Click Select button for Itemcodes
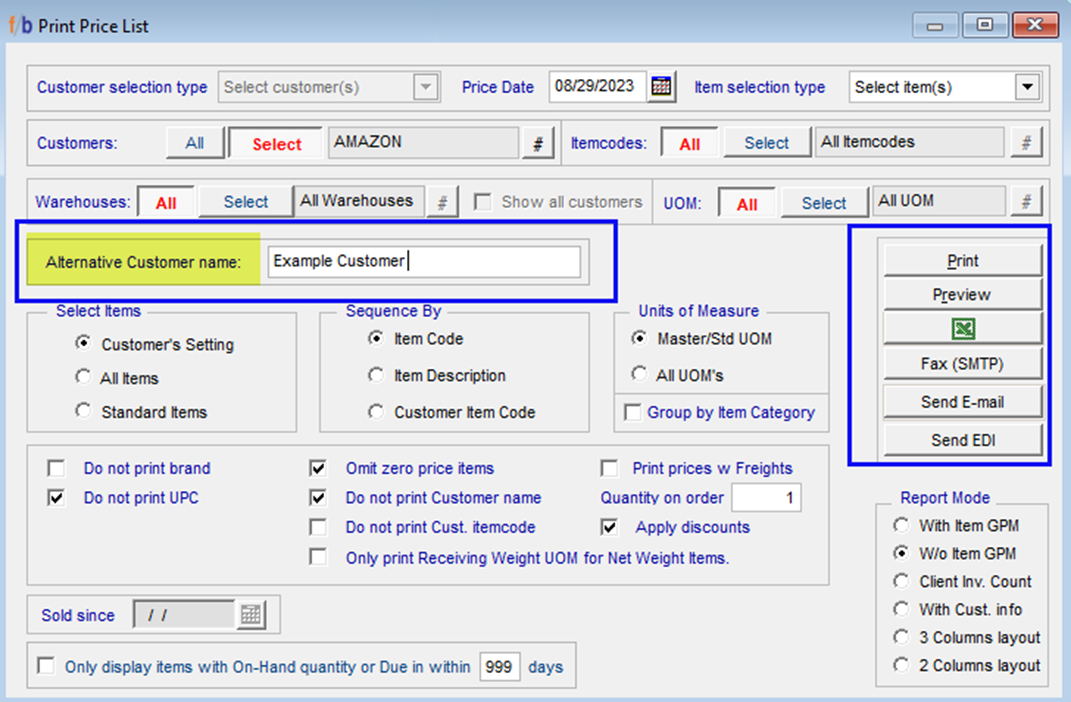 pyautogui.click(x=766, y=144)
